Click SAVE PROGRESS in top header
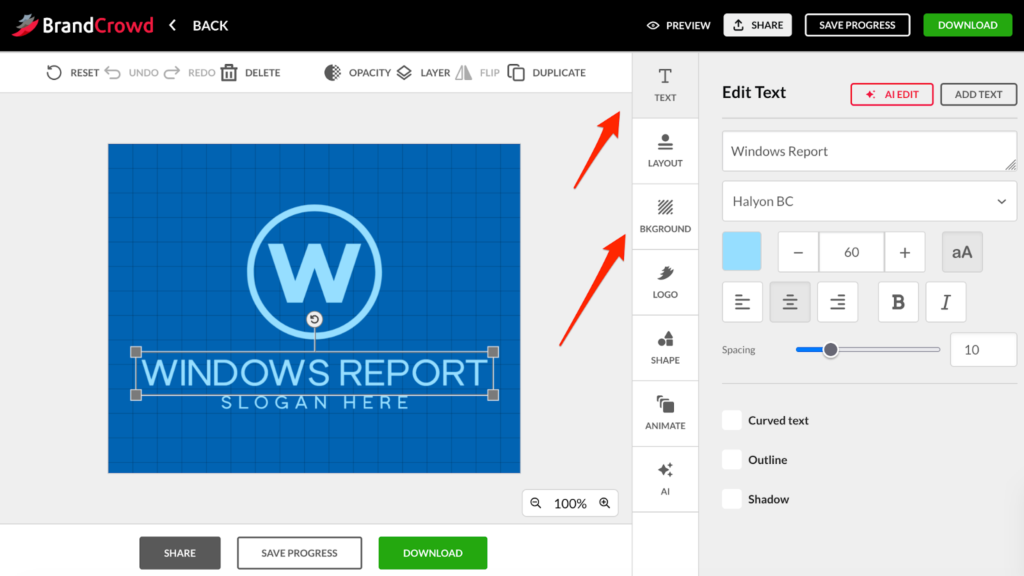Viewport: 1024px width, 576px height. point(857,25)
